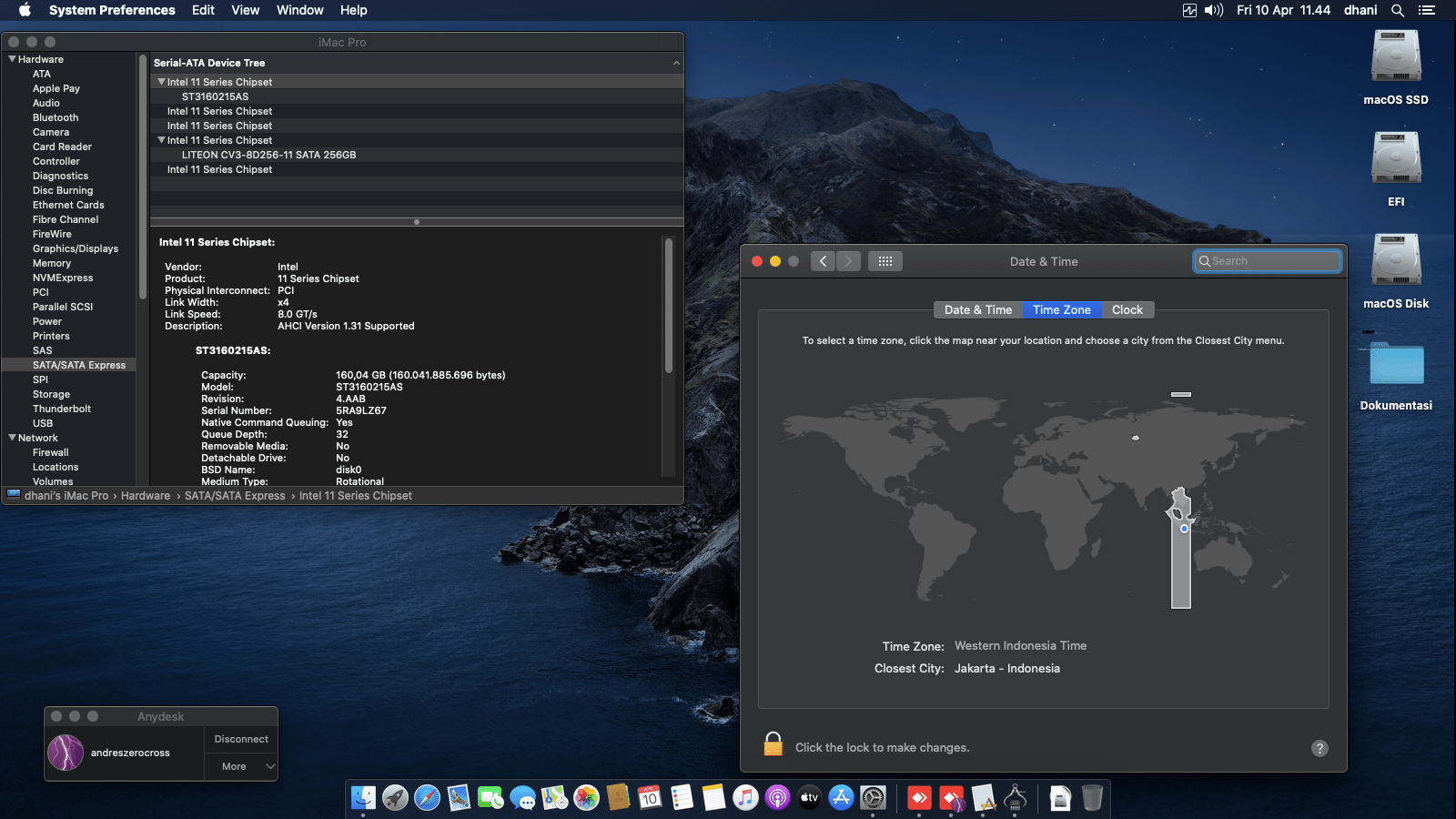Open Podcasts from the dock
Viewport: 1456px width, 819px height.
(777, 798)
